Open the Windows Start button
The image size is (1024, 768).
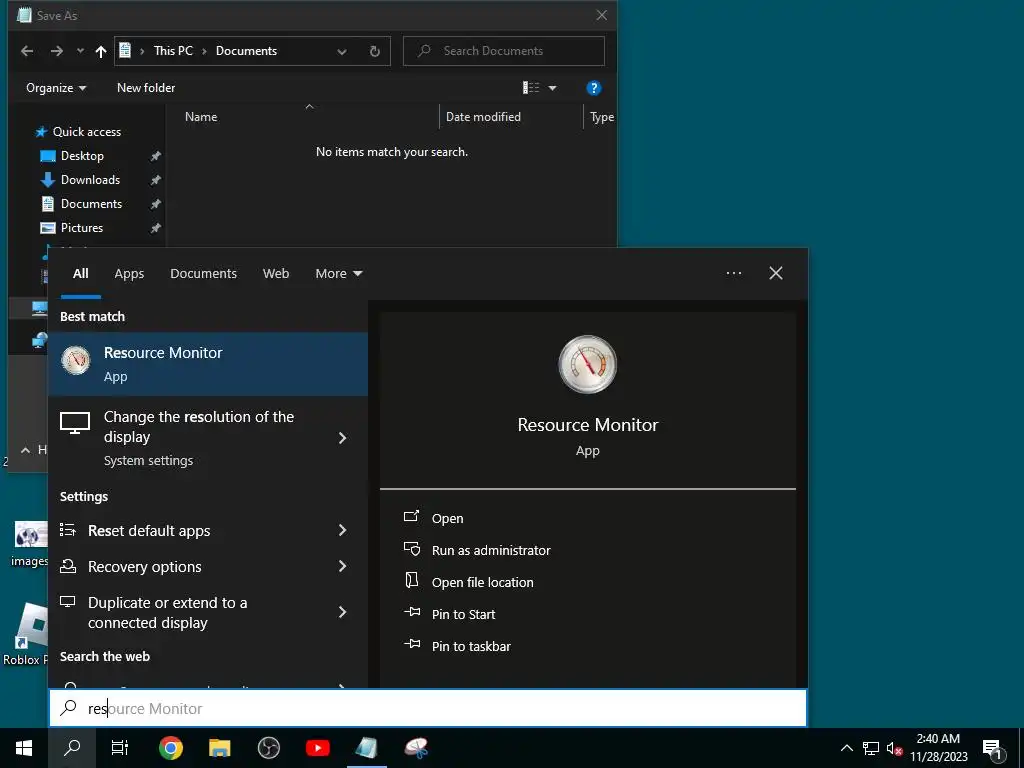click(24, 748)
